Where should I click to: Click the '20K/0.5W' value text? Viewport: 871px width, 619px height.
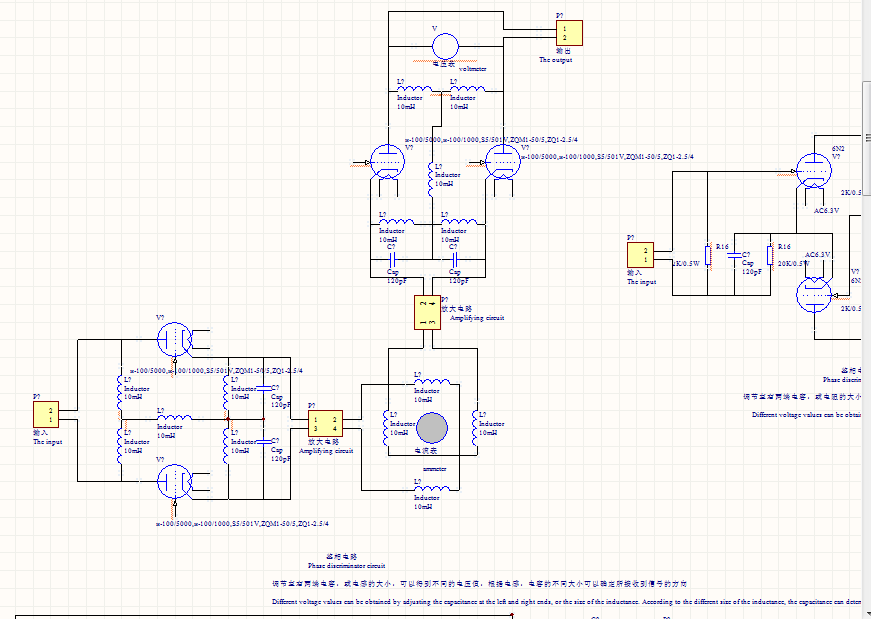(x=793, y=263)
